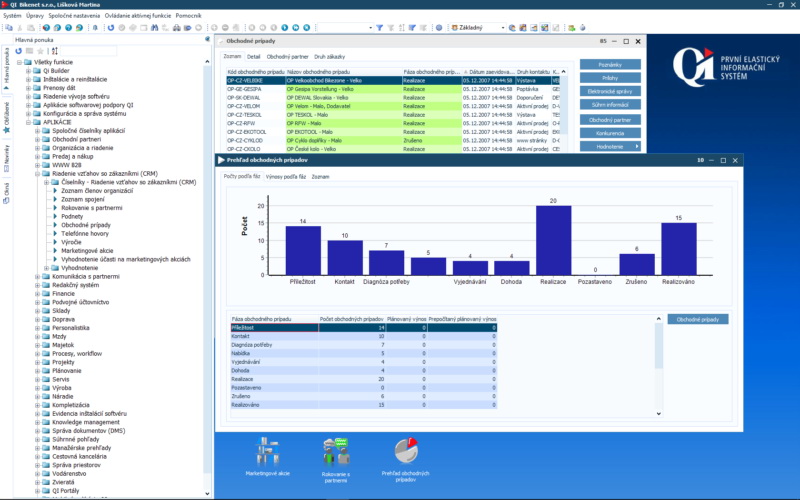Screen dimensions: 800x500
Task: Expand the Financie folder
Action: (x=37, y=294)
